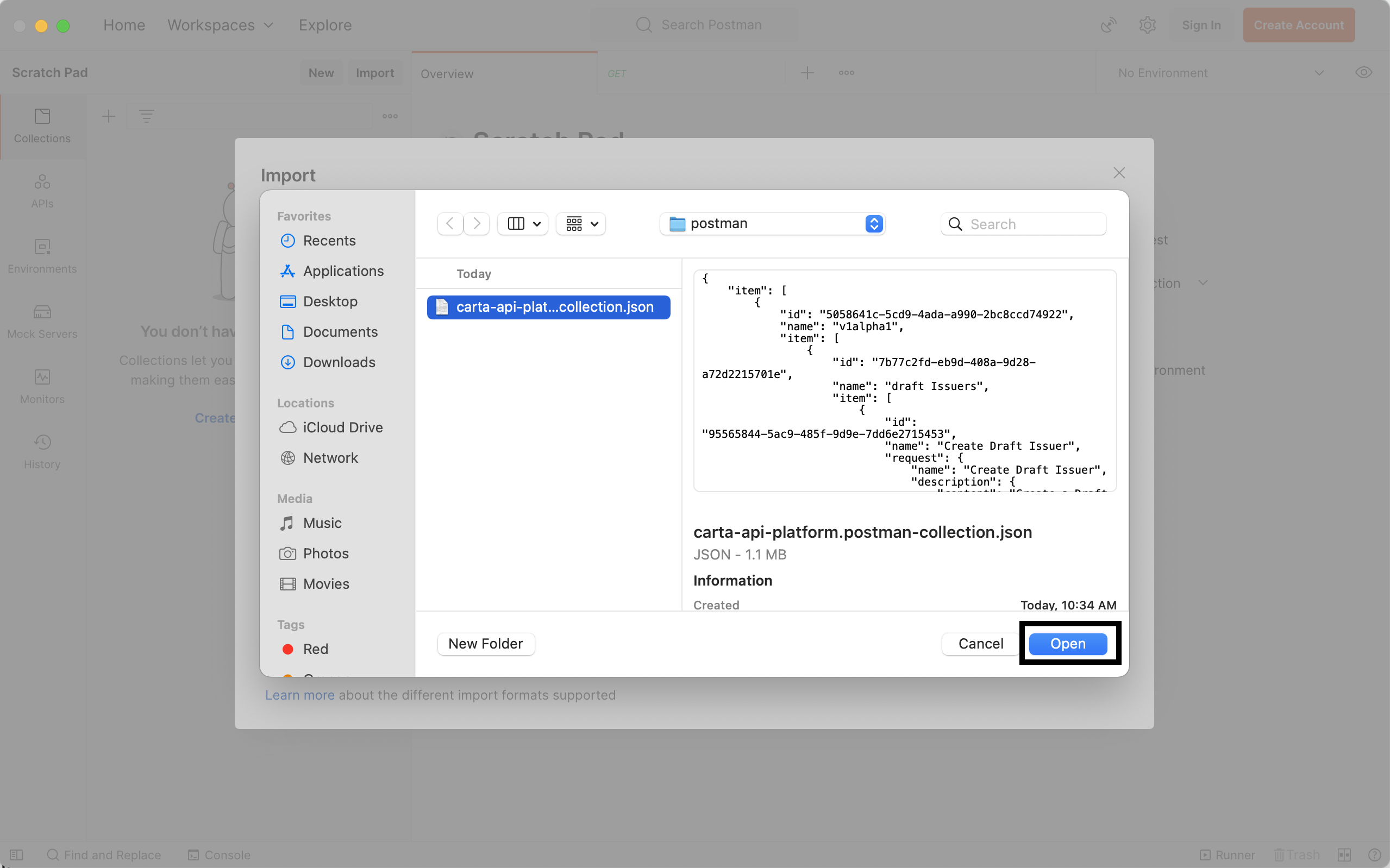This screenshot has height=868, width=1390.
Task: Expand the column view mode dropdown
Action: point(522,224)
